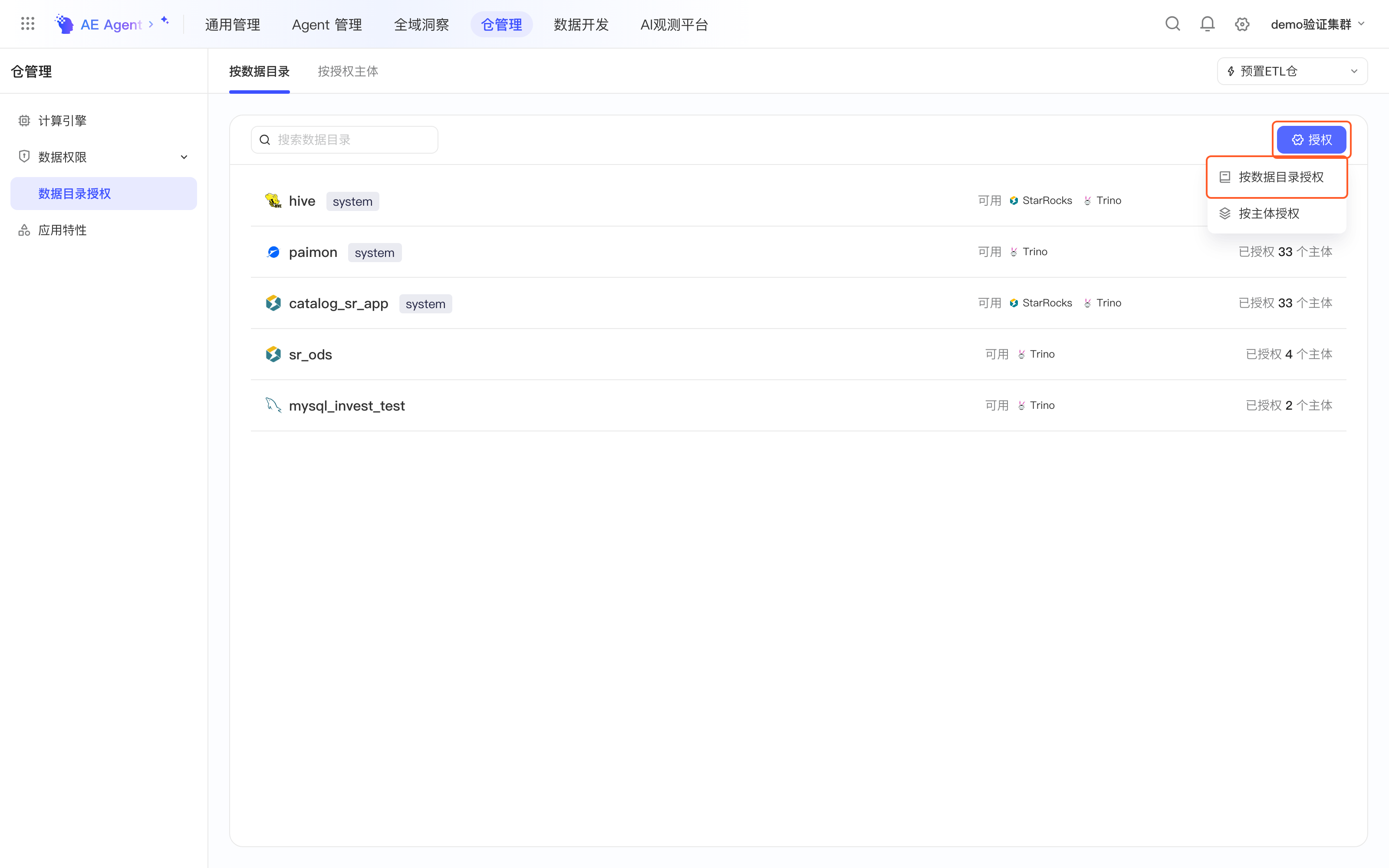Open Agent 管理 in top navigation
1389x868 pixels.
tap(326, 25)
